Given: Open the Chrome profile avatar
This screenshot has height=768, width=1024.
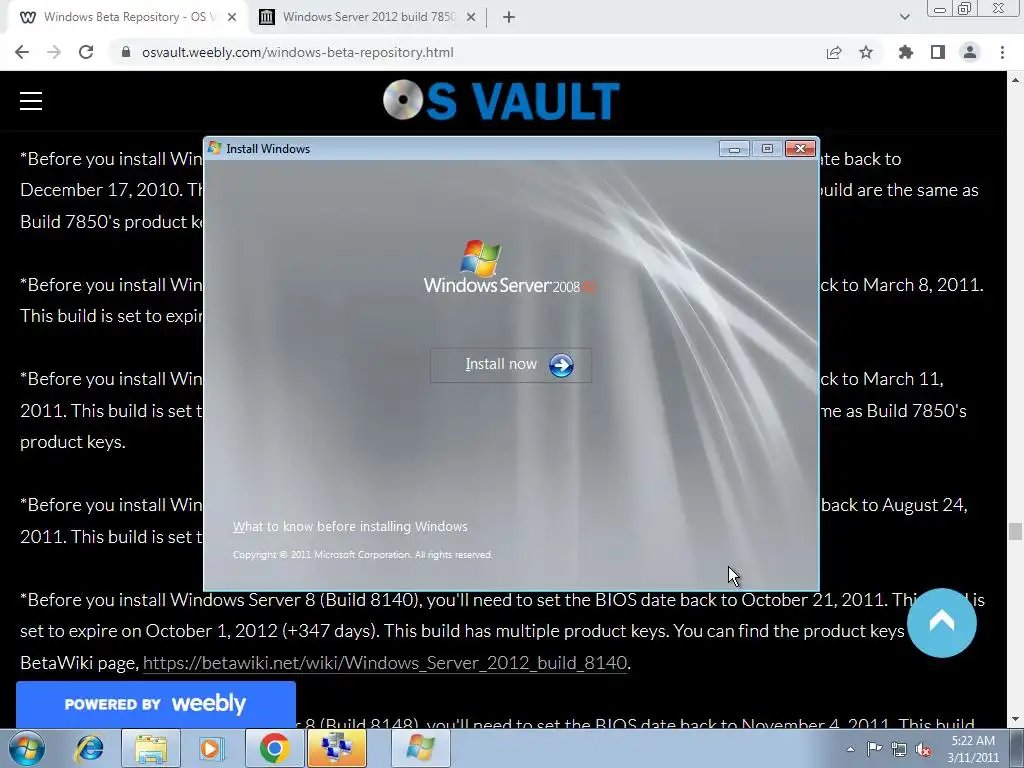Looking at the screenshot, I should 970,52.
